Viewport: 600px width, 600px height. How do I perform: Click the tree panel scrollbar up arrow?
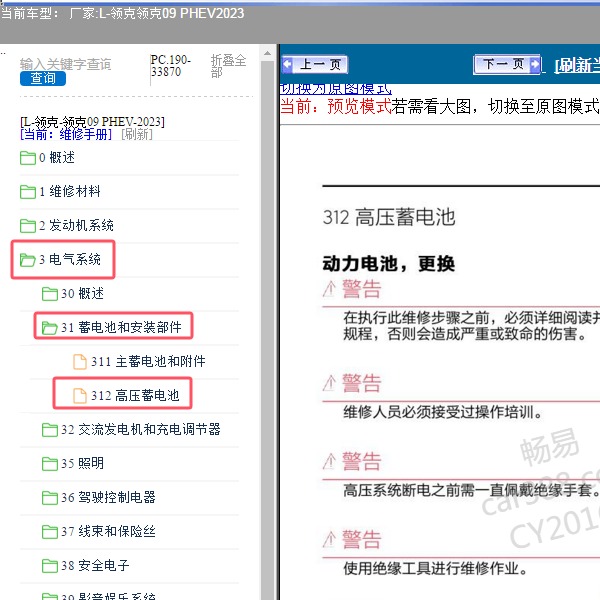click(x=267, y=54)
